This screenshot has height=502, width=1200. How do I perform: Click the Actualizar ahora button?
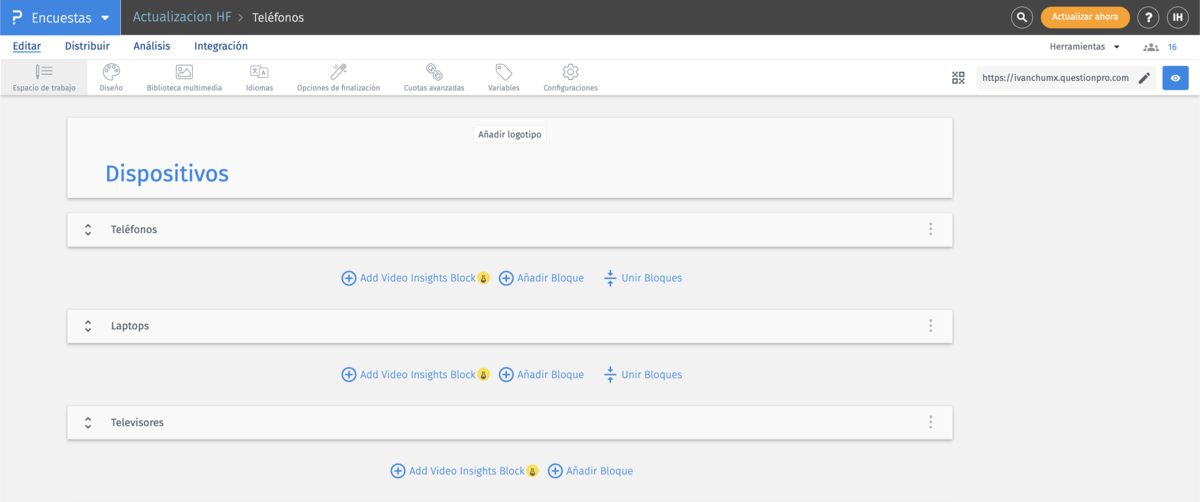click(x=1085, y=17)
